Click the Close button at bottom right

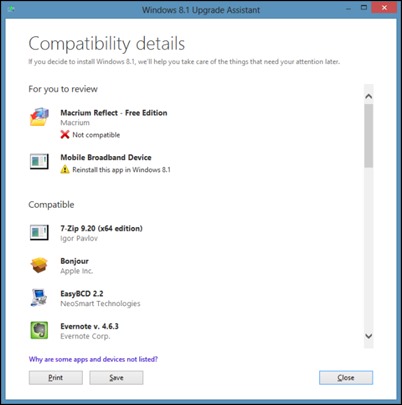click(346, 378)
